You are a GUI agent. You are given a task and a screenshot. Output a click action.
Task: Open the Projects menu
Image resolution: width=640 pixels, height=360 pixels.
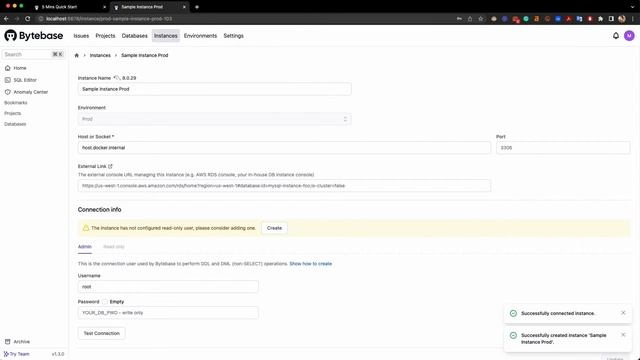pos(105,36)
